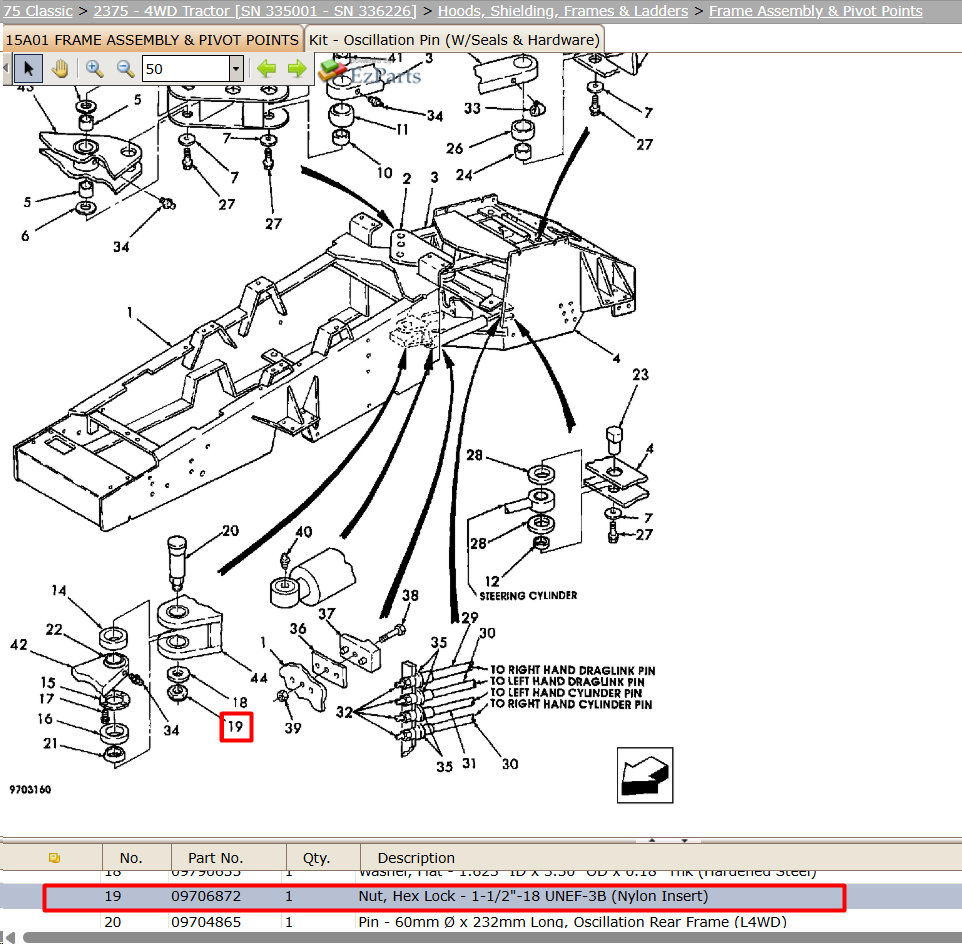Open the zoom percentage dropdown arrow
Screen dimensions: 962x944
click(236, 69)
